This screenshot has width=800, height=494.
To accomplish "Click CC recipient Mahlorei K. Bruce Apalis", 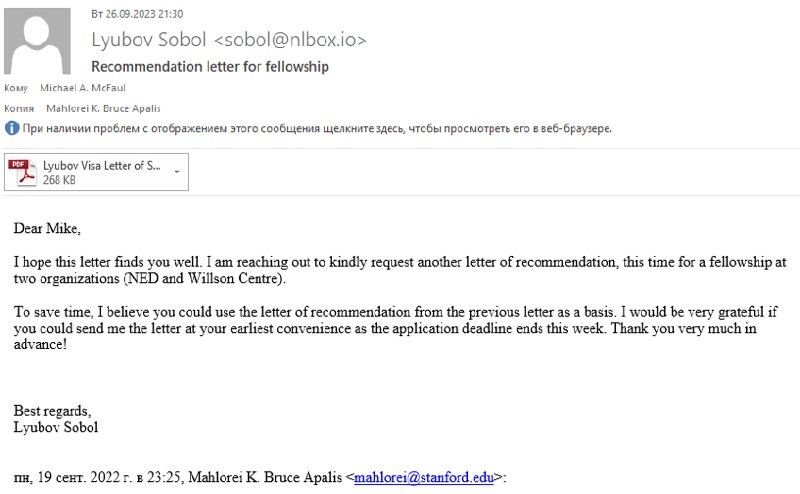I will point(103,108).
